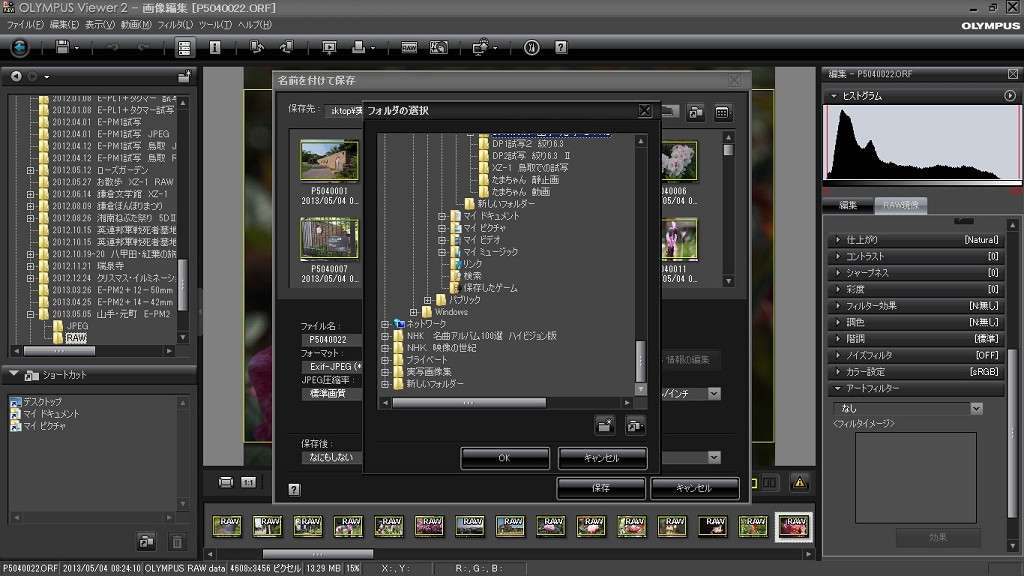1024x576 pixels.
Task: Click キャンセル in the folder selection dialog
Action: coord(602,458)
